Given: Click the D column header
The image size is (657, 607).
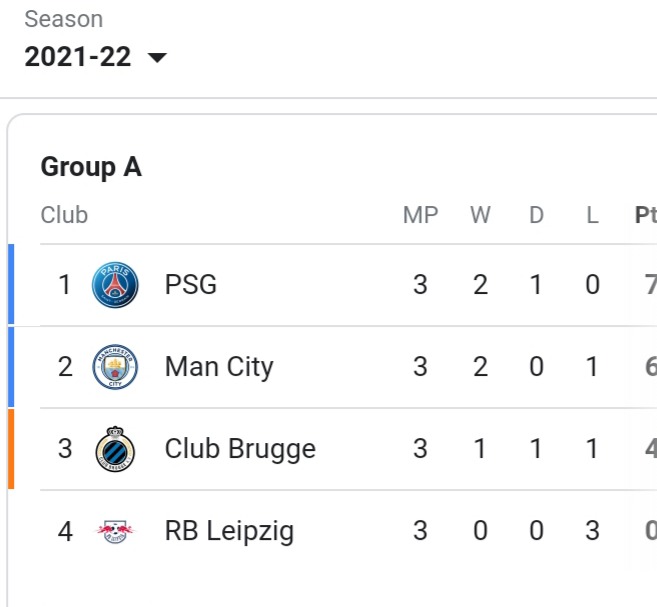Looking at the screenshot, I should point(536,215).
